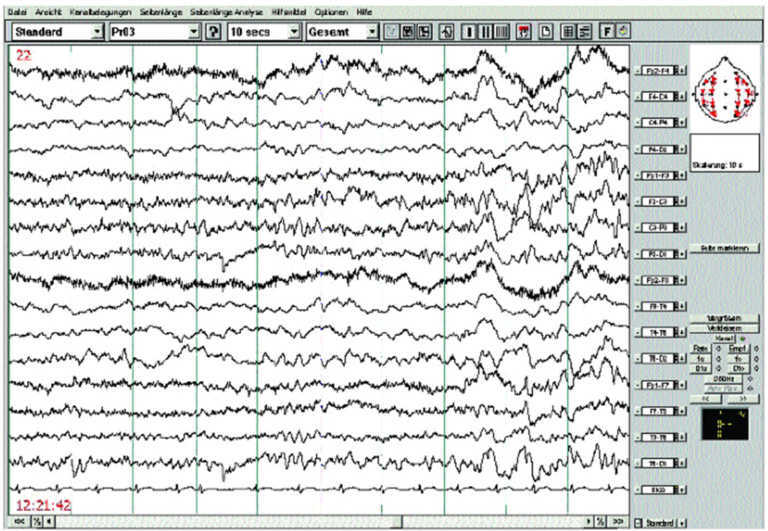
Task: Open the Standard montage dropdown
Action: point(97,32)
